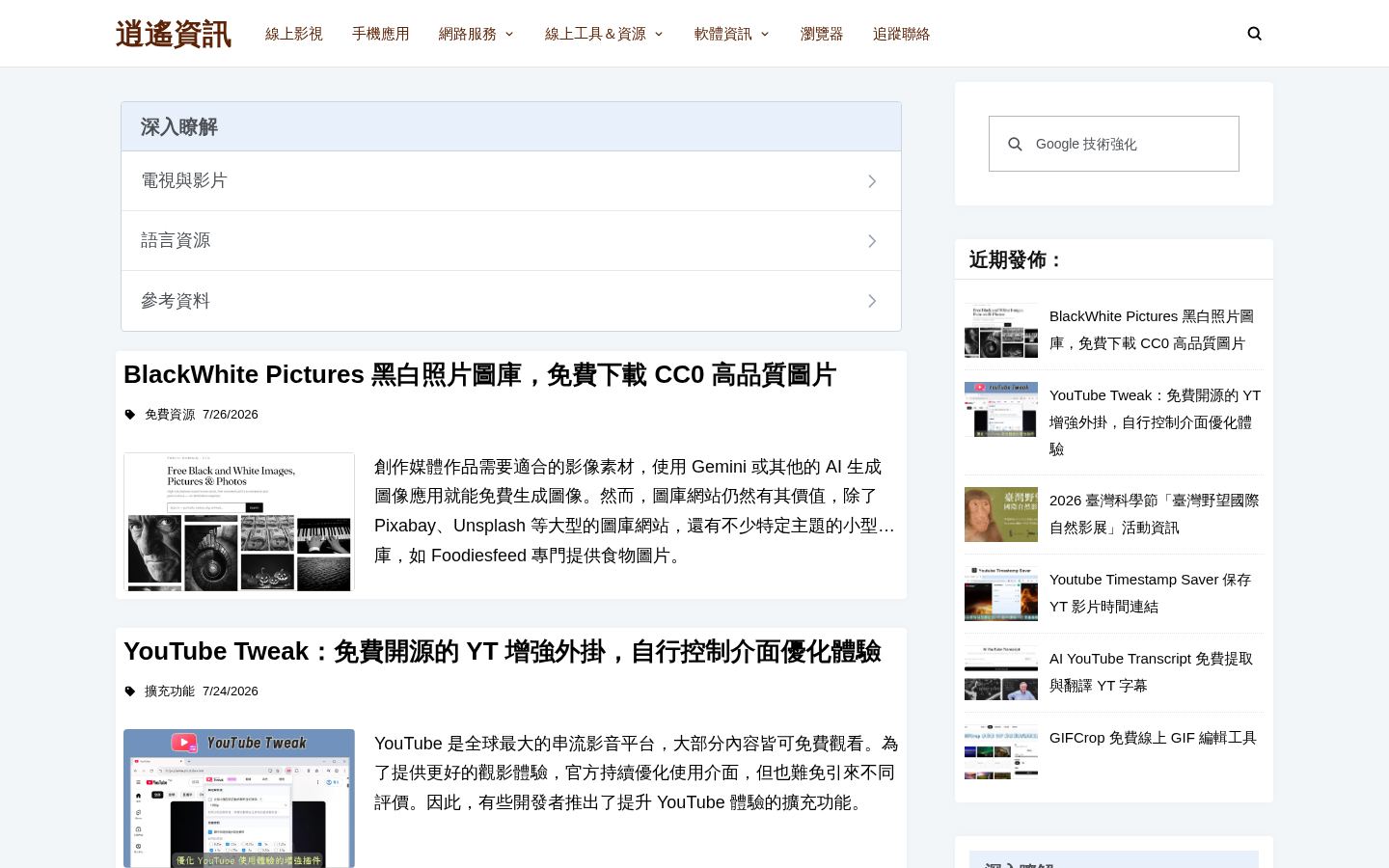This screenshot has width=1389, height=868.
Task: Open the 免費資源 category link
Action: point(170,415)
